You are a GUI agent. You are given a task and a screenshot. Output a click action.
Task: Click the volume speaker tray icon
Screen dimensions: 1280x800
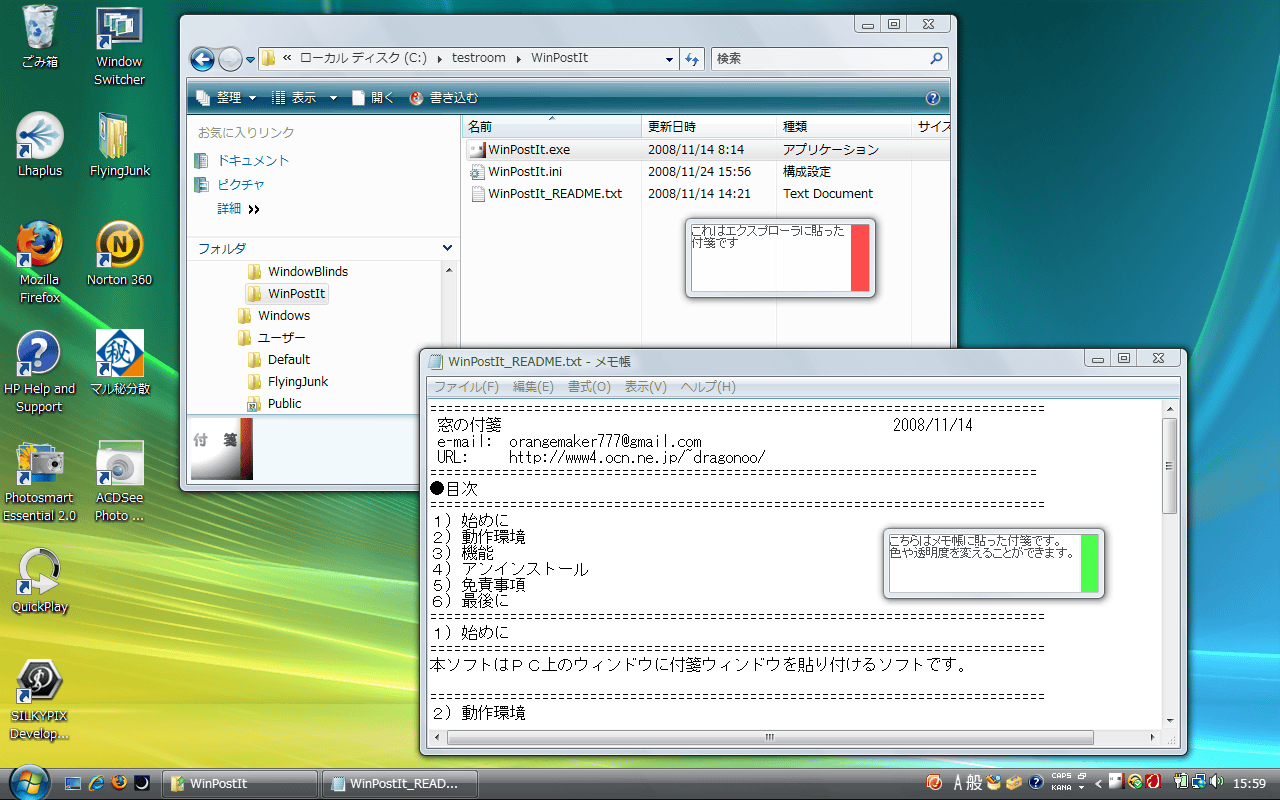pyautogui.click(x=1217, y=782)
